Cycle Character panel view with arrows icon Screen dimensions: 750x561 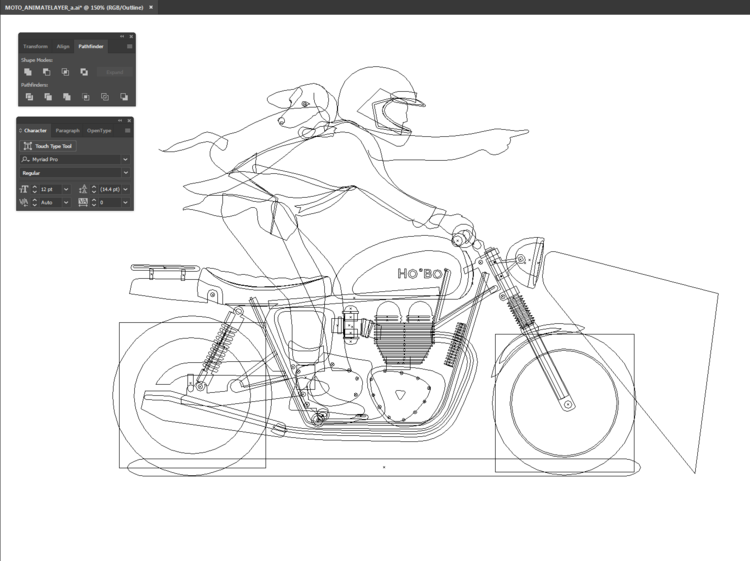[x=21, y=131]
